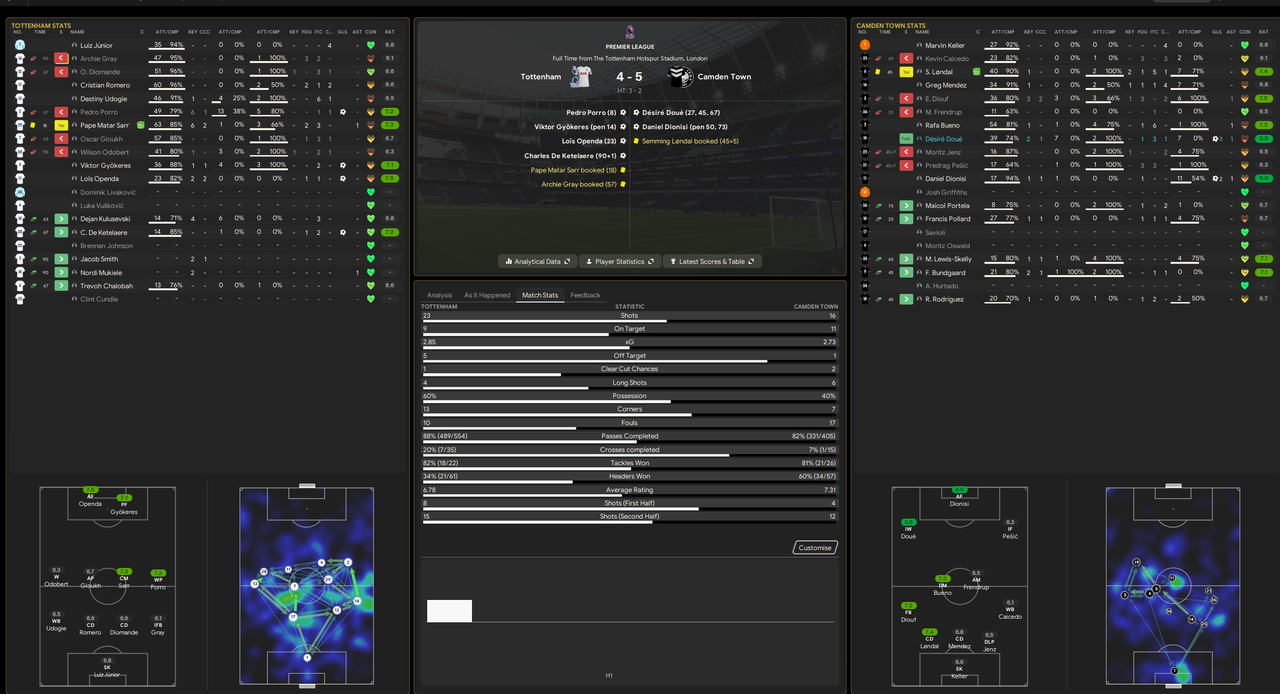This screenshot has width=1280, height=694.
Task: Click Pape Matar Sarr's yellow card status icon
Action: tap(61, 125)
